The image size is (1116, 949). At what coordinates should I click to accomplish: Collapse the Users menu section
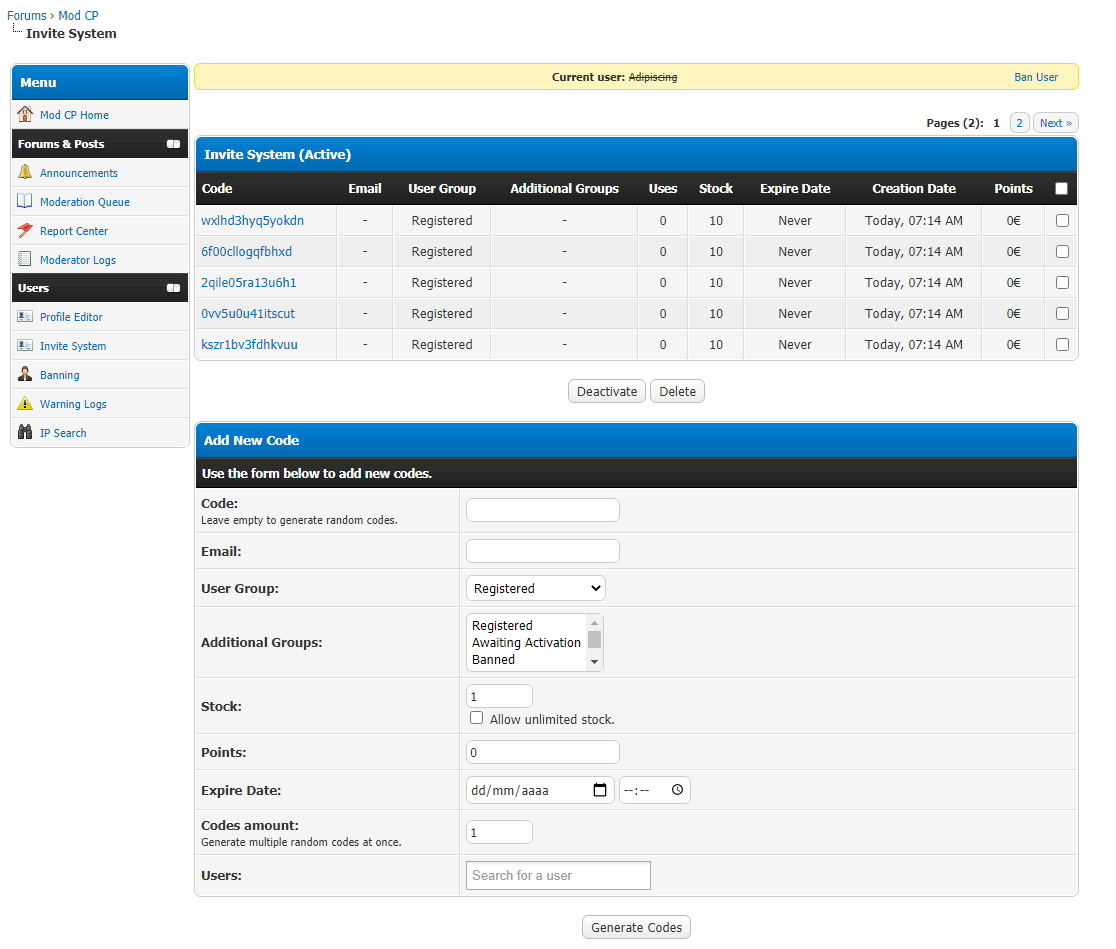click(174, 288)
